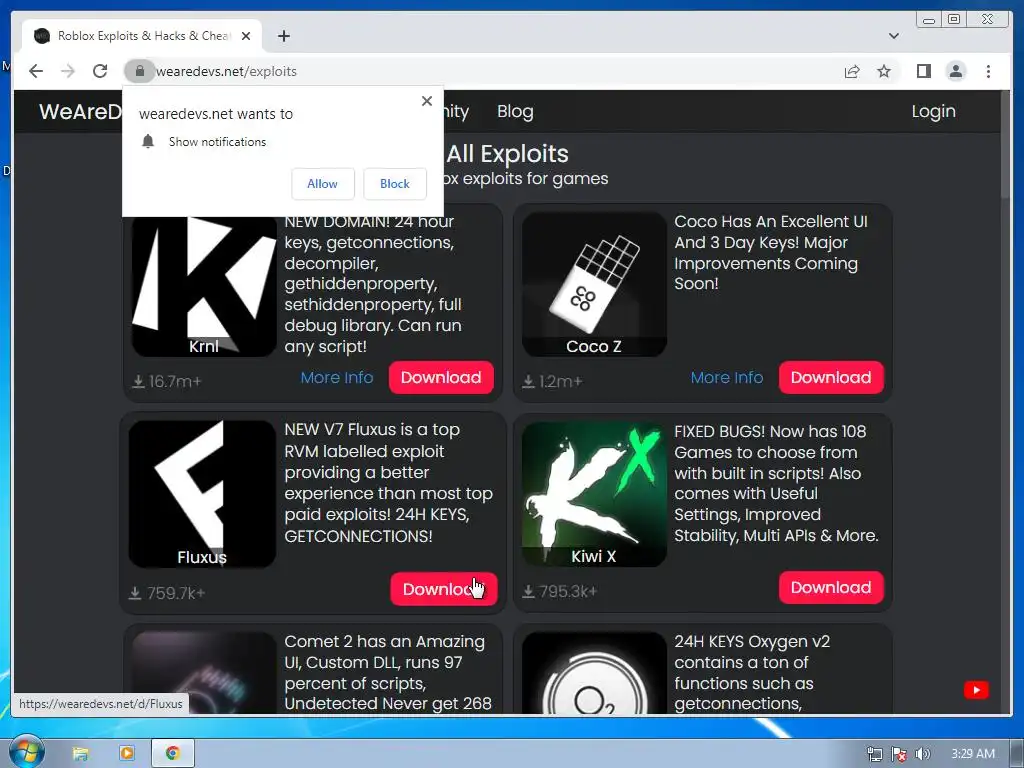
Task: Click the notification bell icon in popup
Action: pos(148,142)
